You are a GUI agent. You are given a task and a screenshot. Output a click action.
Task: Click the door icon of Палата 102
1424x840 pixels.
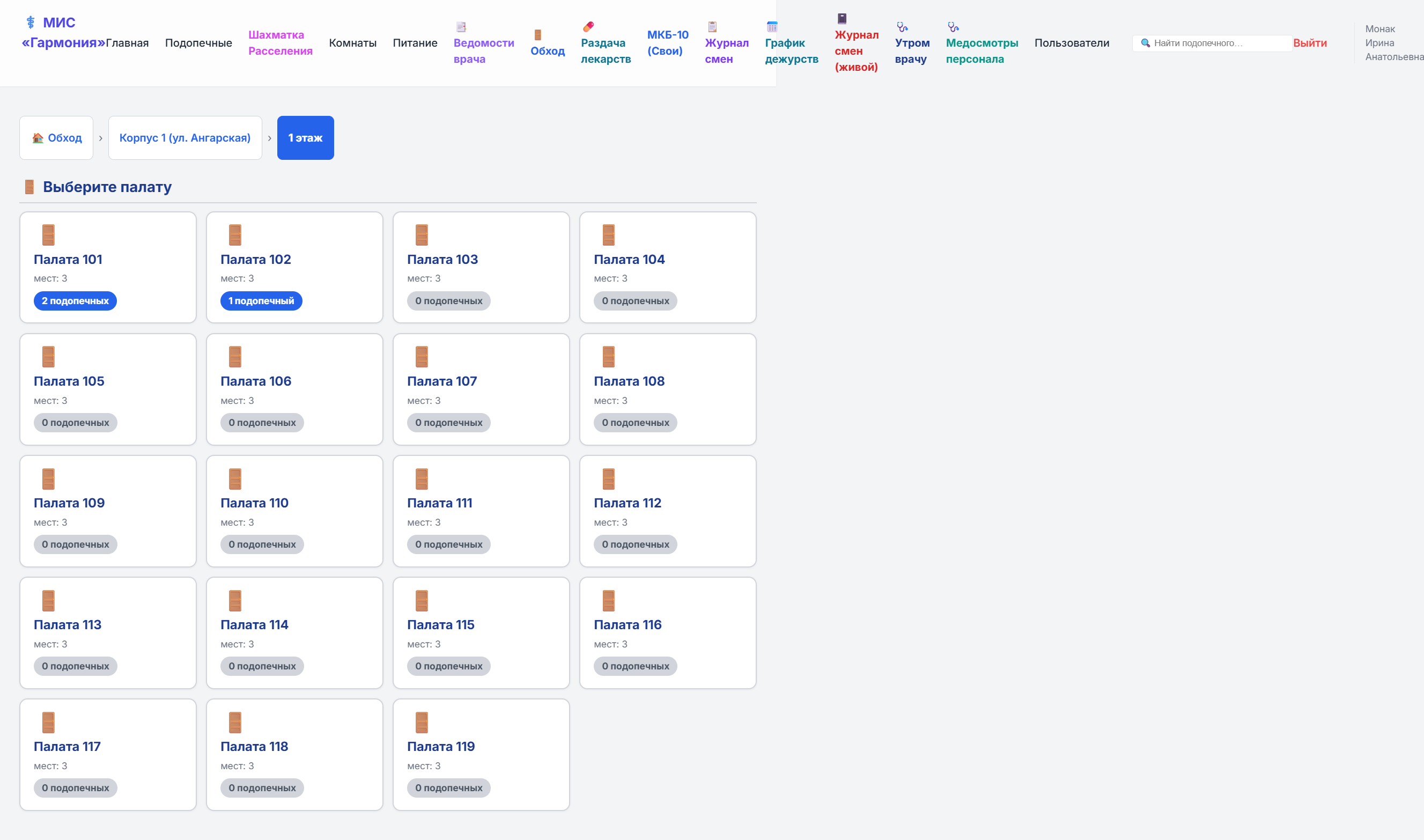(x=235, y=235)
